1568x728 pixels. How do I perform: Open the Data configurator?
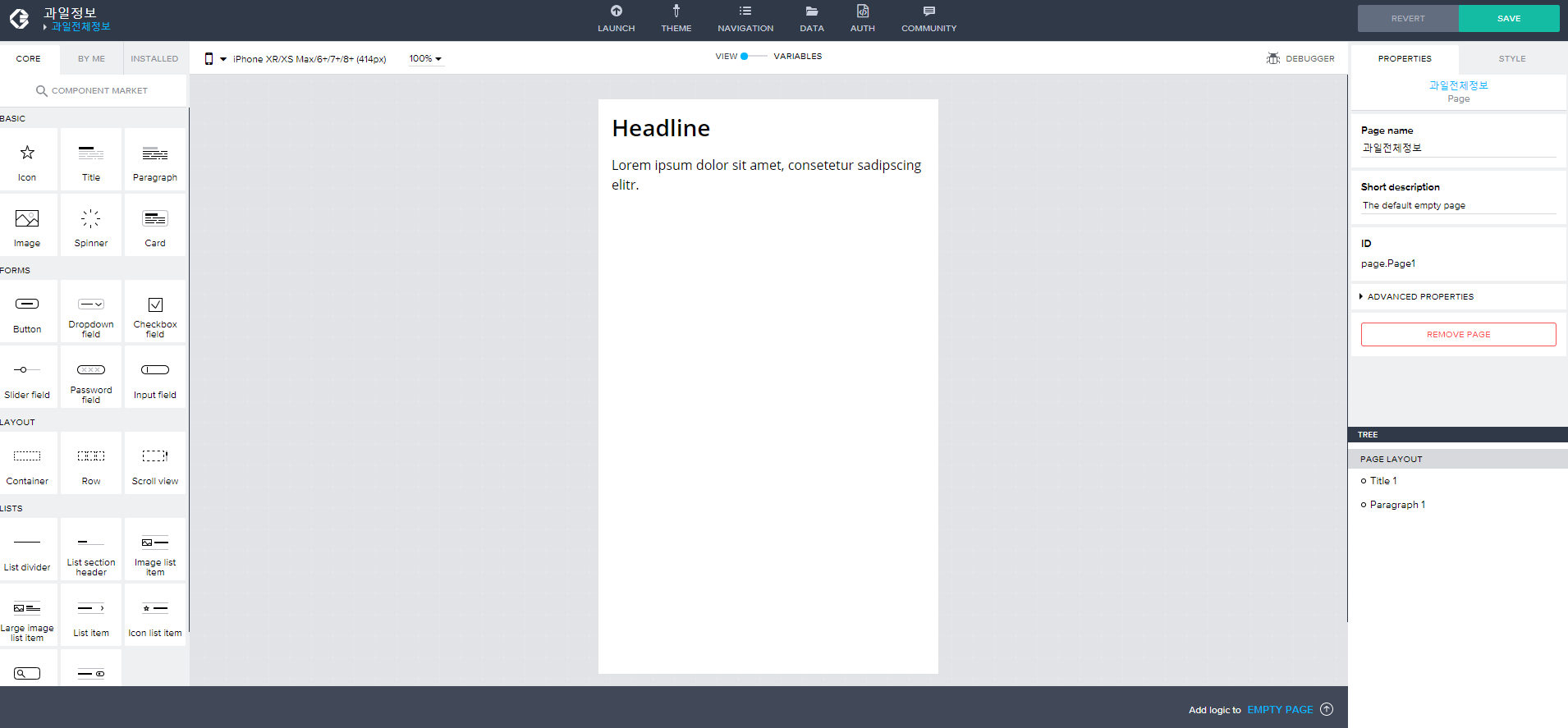(812, 19)
